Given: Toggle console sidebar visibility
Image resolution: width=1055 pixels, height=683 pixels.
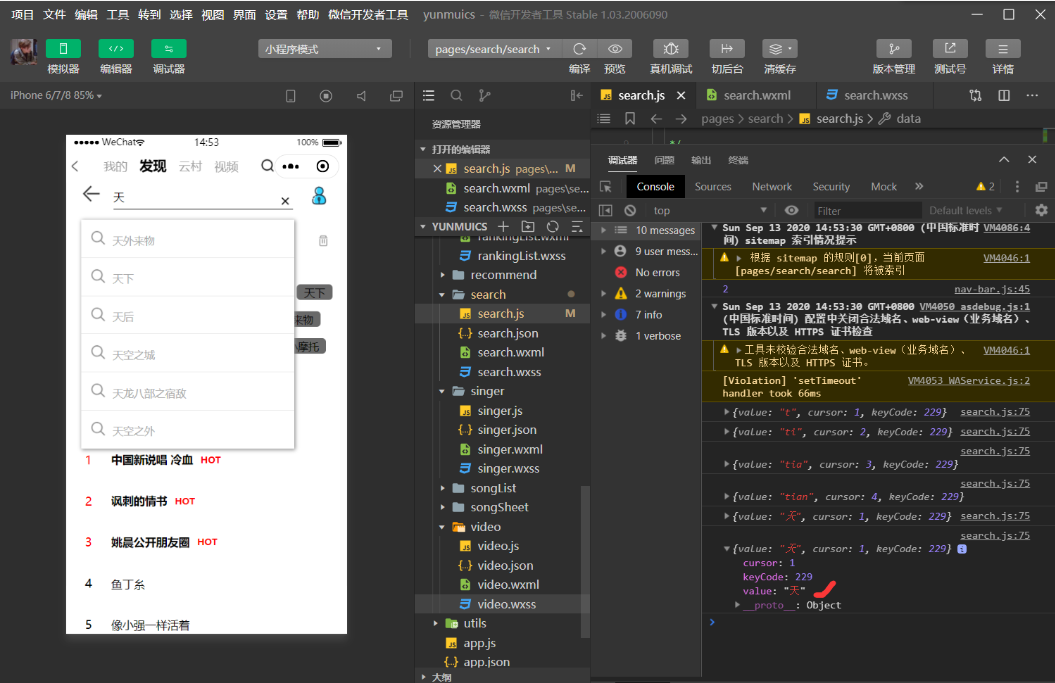Looking at the screenshot, I should click(x=606, y=211).
